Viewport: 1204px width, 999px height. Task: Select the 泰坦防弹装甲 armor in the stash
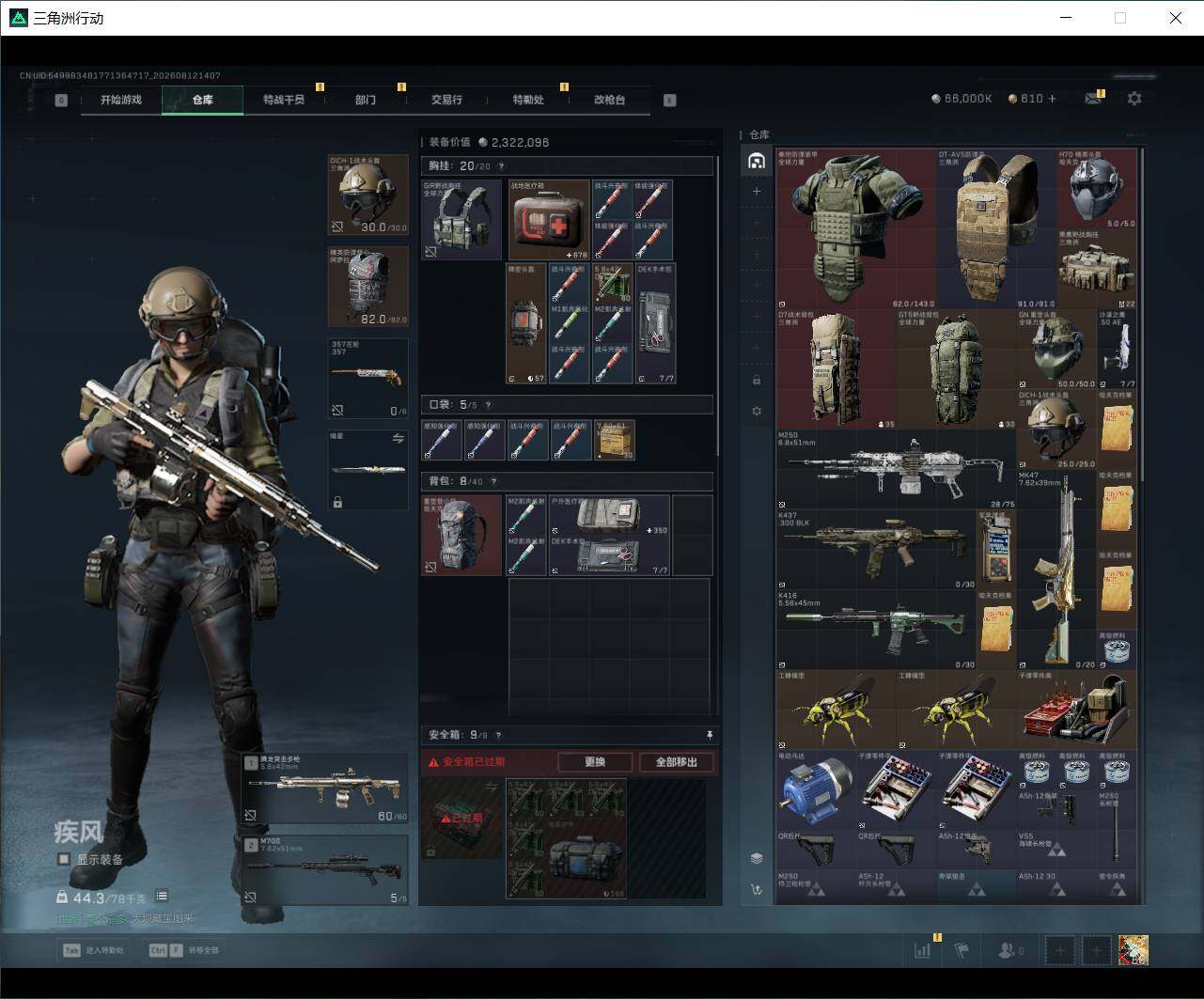[x=856, y=229]
